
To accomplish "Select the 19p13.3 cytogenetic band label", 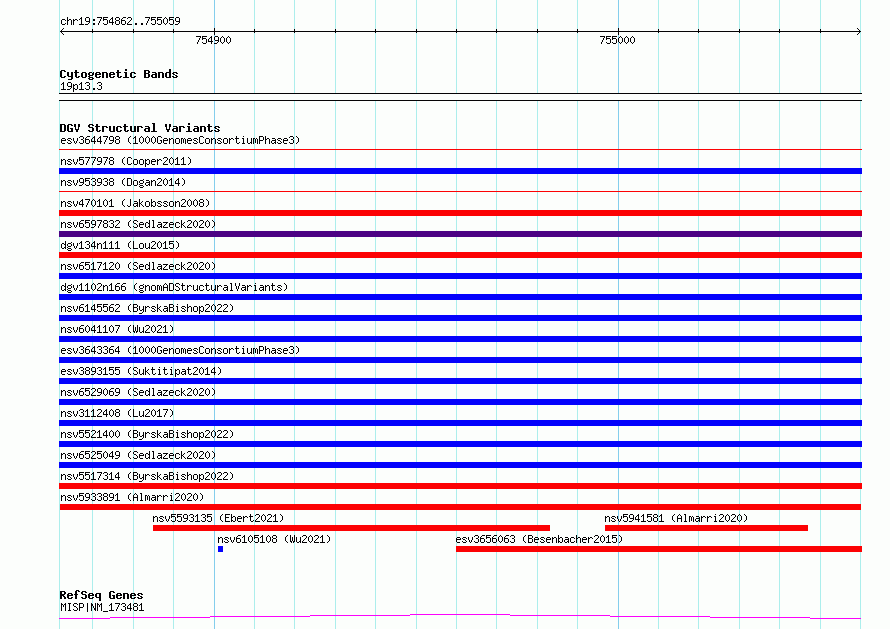I will pyautogui.click(x=81, y=86).
